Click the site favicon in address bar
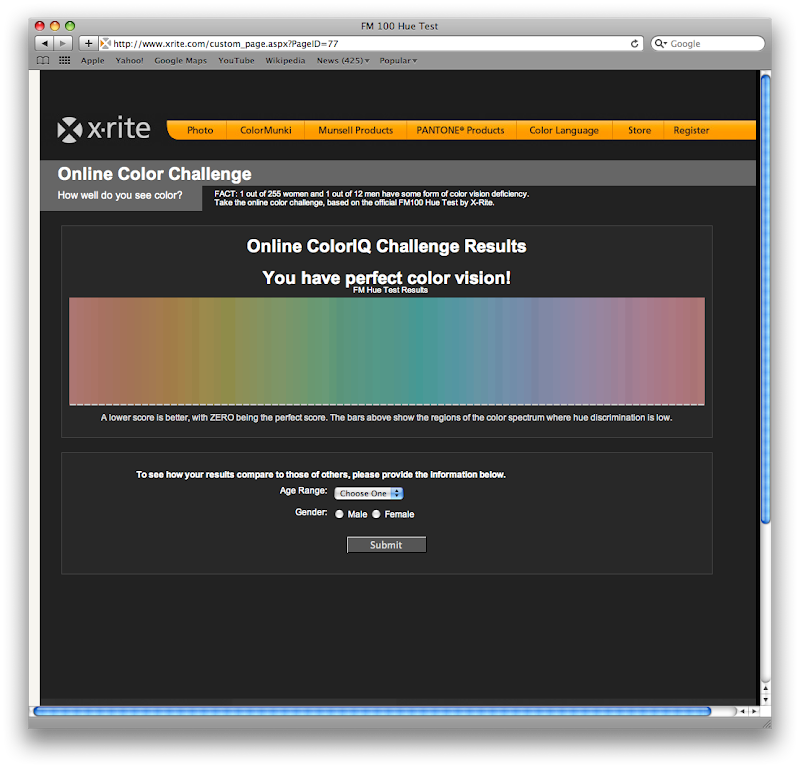 pos(106,43)
